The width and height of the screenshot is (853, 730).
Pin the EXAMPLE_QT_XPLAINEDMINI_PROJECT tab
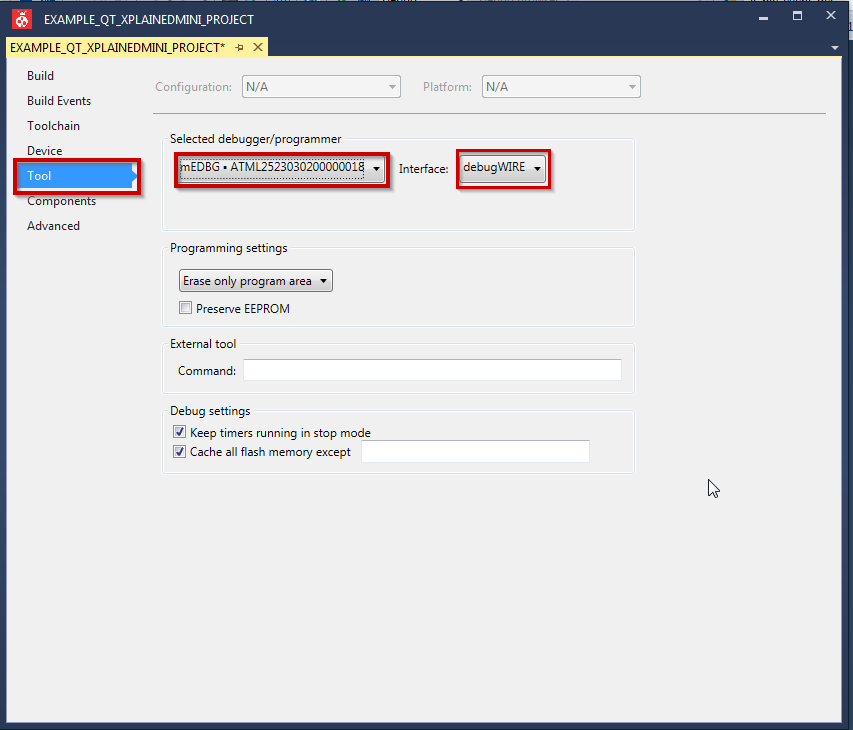tap(240, 47)
